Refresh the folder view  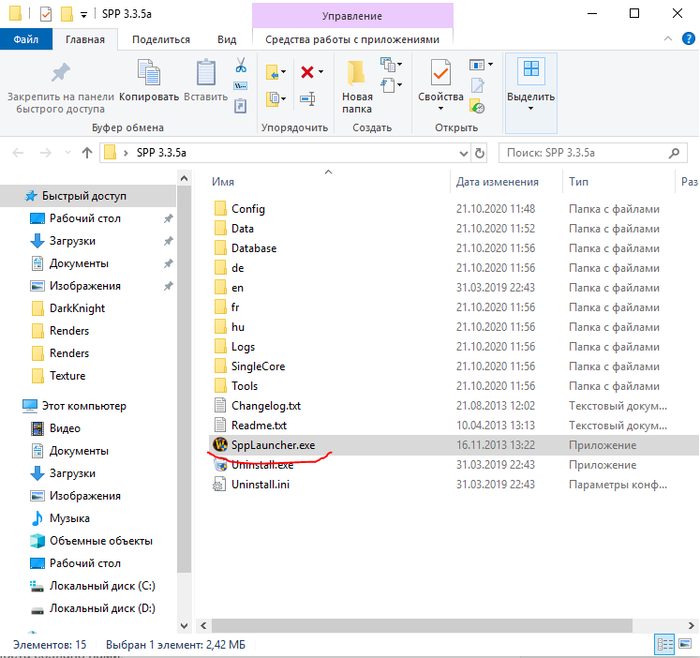click(x=479, y=153)
